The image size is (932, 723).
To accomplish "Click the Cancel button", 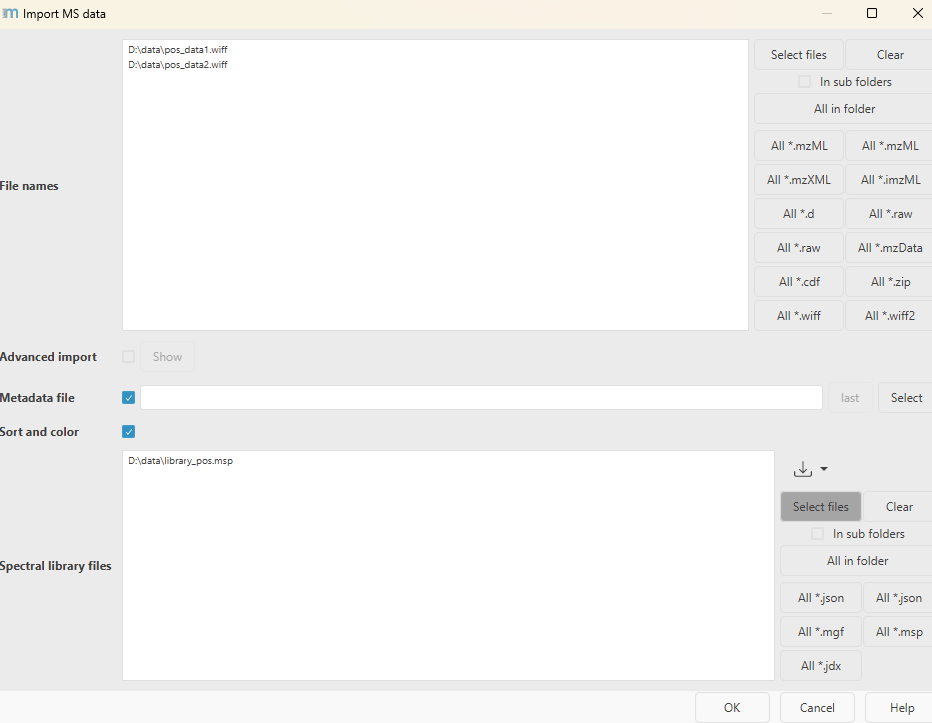I will (x=817, y=708).
